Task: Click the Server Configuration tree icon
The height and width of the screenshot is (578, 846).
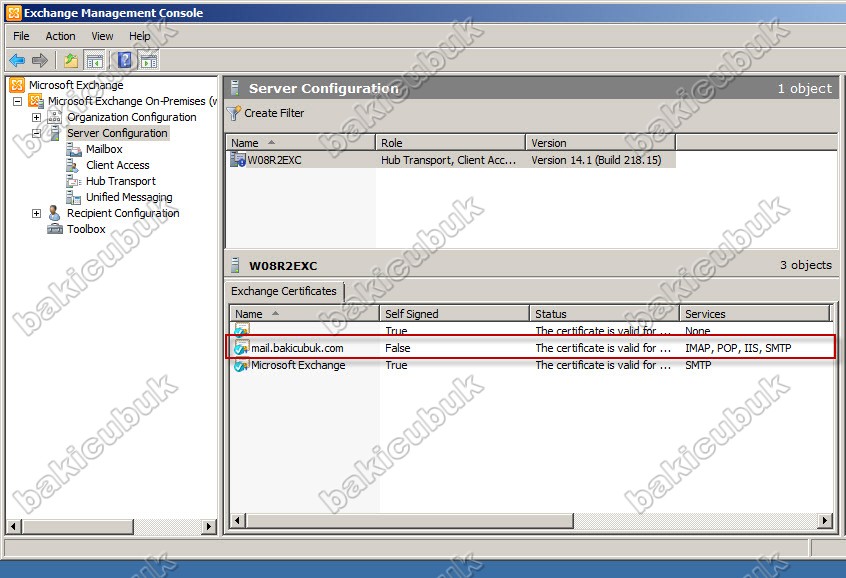Action: 54,133
